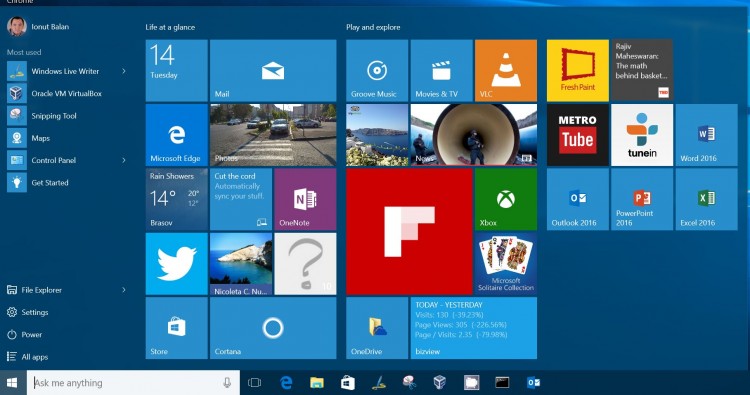The image size is (750, 395).
Task: Open Microsoft Edge tile
Action: pos(176,135)
